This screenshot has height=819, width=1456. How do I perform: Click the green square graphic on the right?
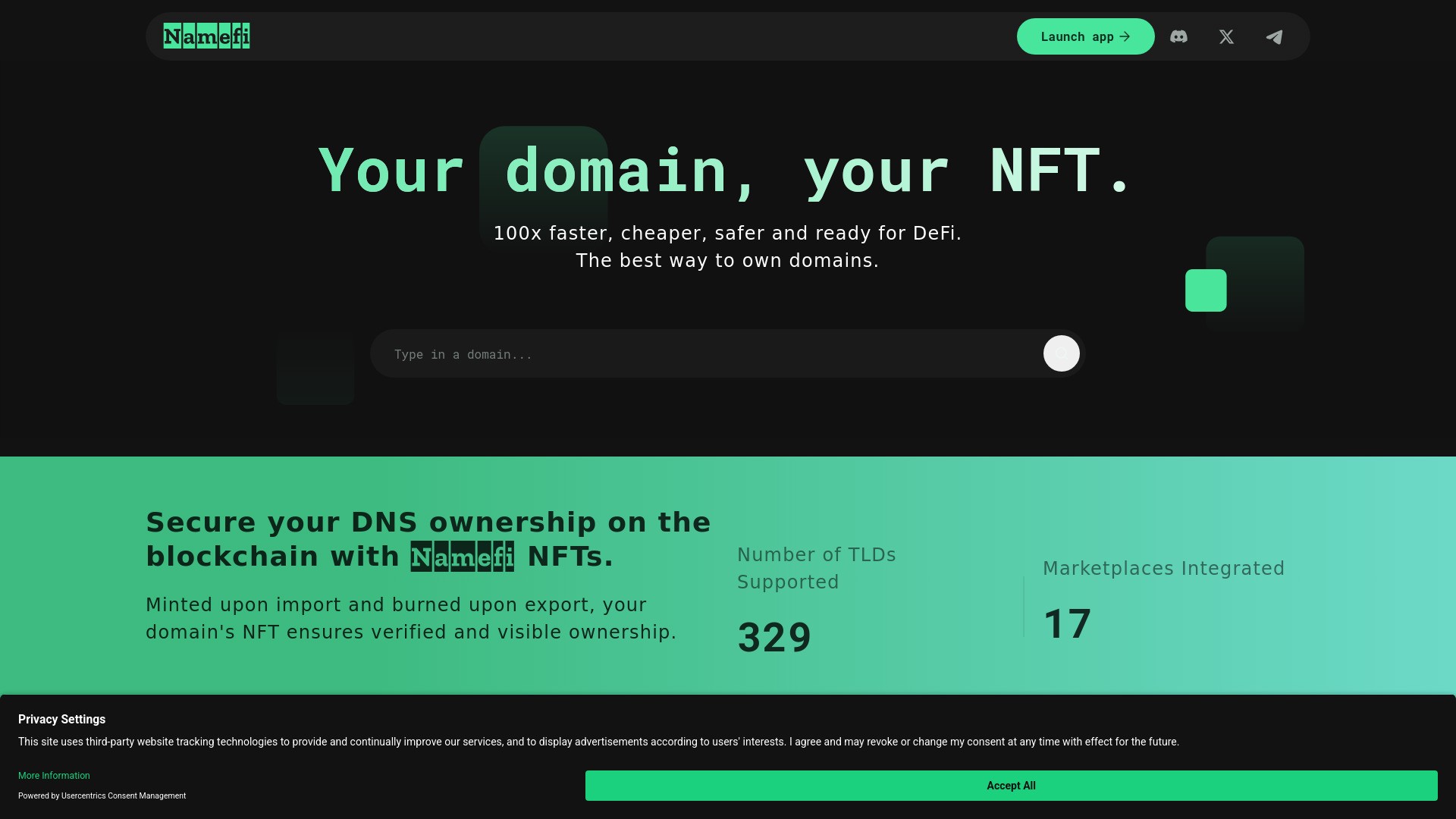(x=1206, y=291)
